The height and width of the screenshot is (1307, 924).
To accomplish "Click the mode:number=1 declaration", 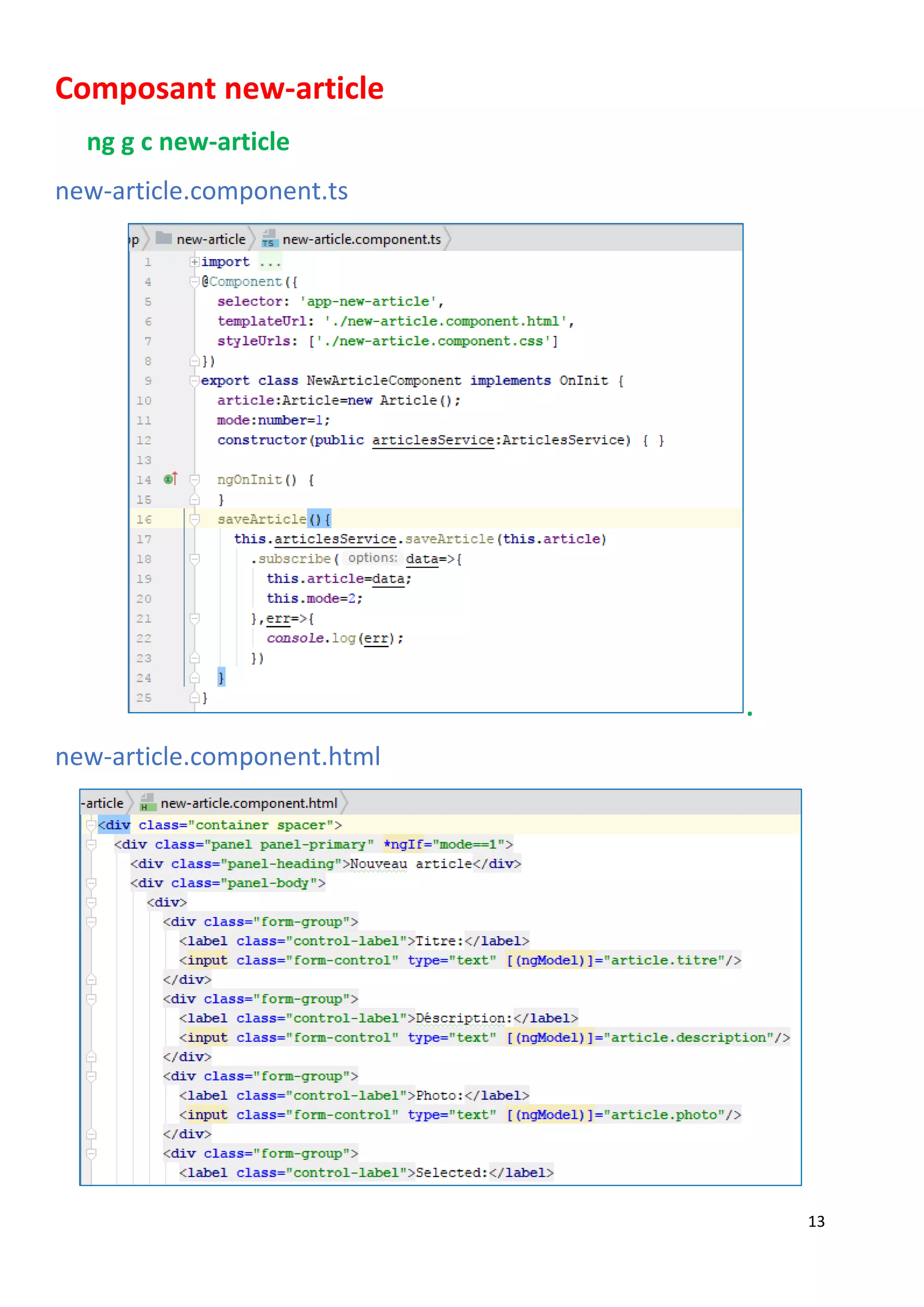I will [273, 420].
